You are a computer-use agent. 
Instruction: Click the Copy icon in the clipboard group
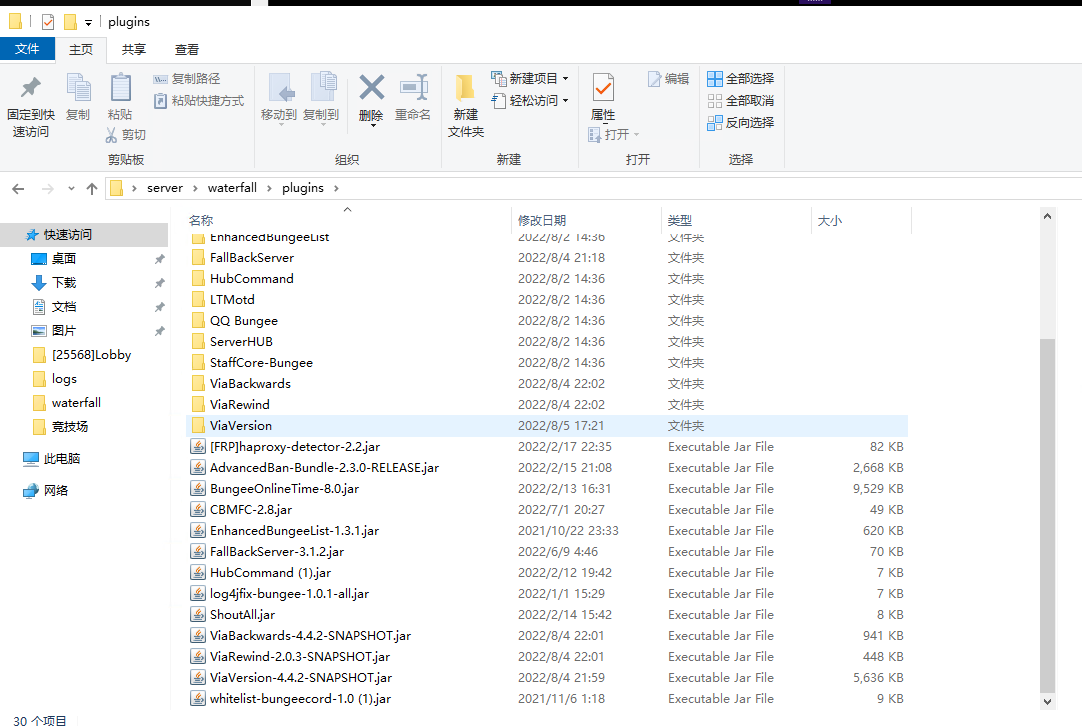coord(78,88)
